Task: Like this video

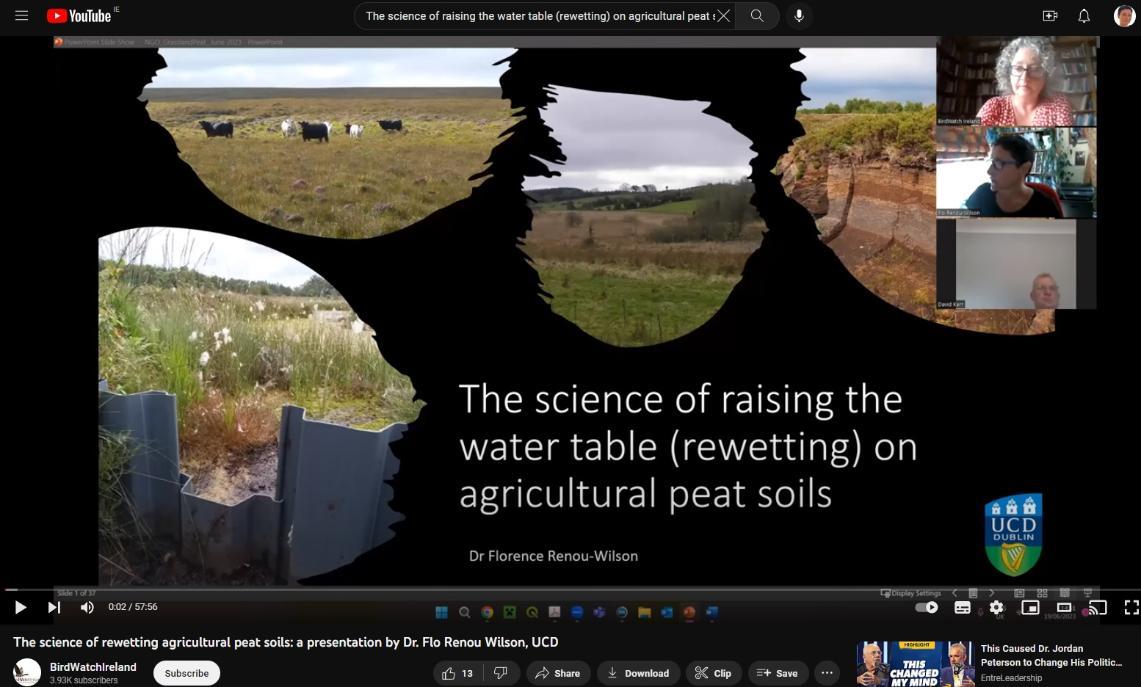Action: coord(458,673)
